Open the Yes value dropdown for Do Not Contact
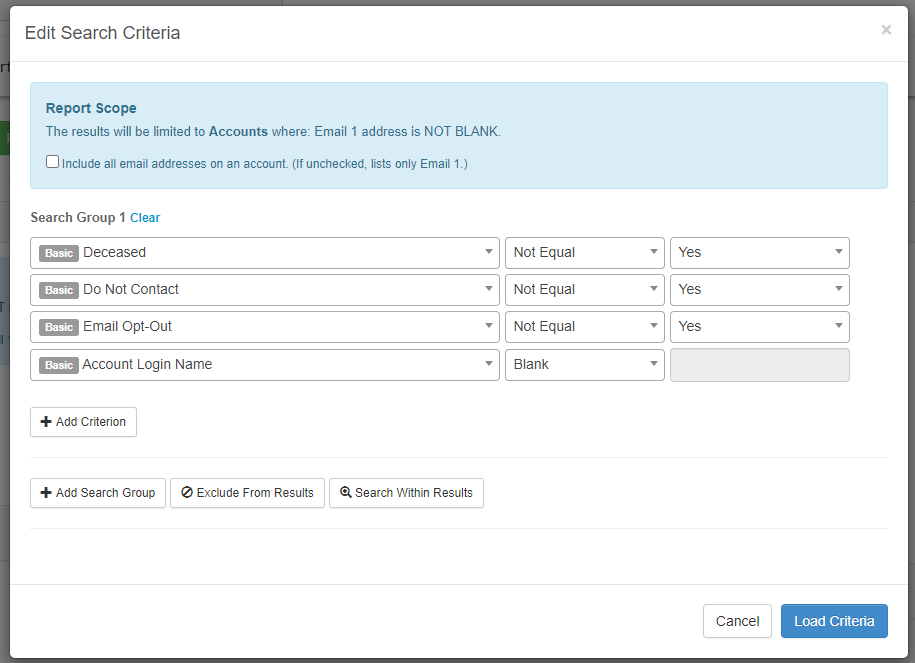Image resolution: width=915 pixels, height=663 pixels. (760, 290)
